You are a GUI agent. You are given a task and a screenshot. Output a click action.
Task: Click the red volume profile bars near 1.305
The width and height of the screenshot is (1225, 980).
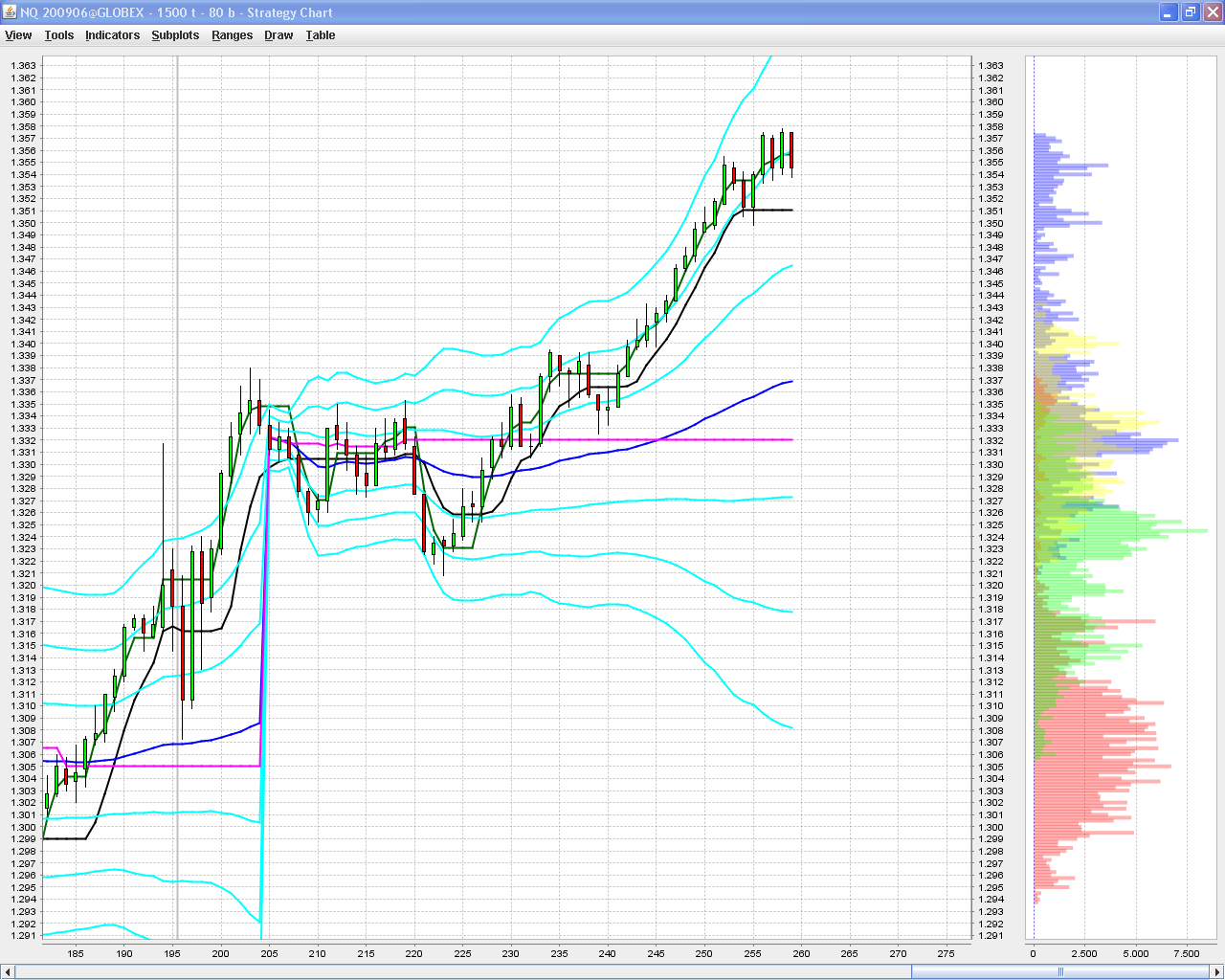click(1101, 767)
